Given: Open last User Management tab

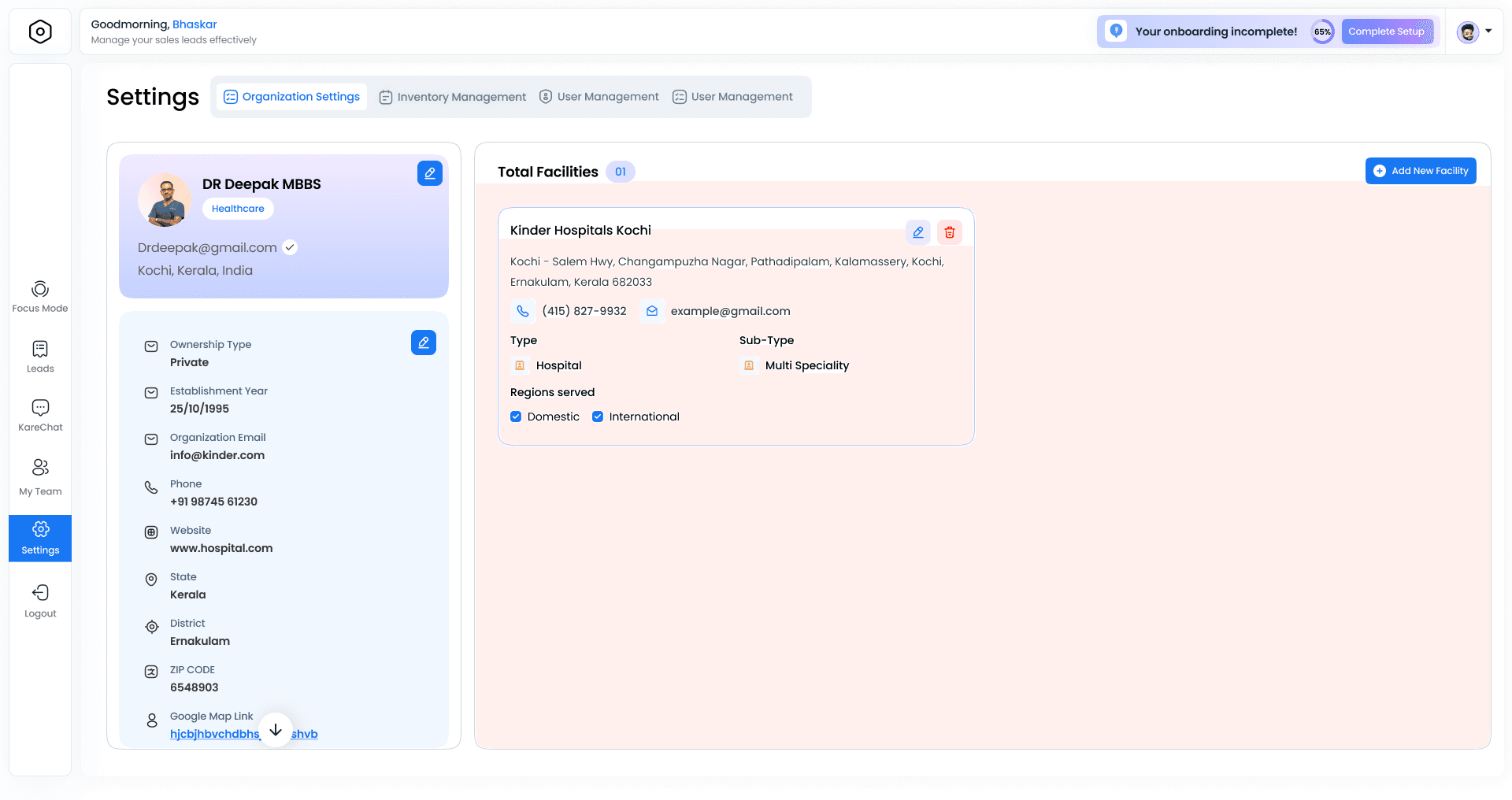Looking at the screenshot, I should tap(733, 97).
